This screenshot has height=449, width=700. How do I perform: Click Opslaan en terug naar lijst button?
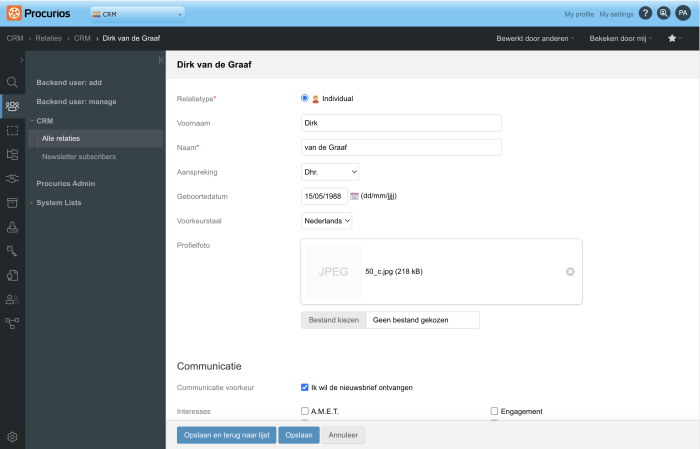pos(227,435)
